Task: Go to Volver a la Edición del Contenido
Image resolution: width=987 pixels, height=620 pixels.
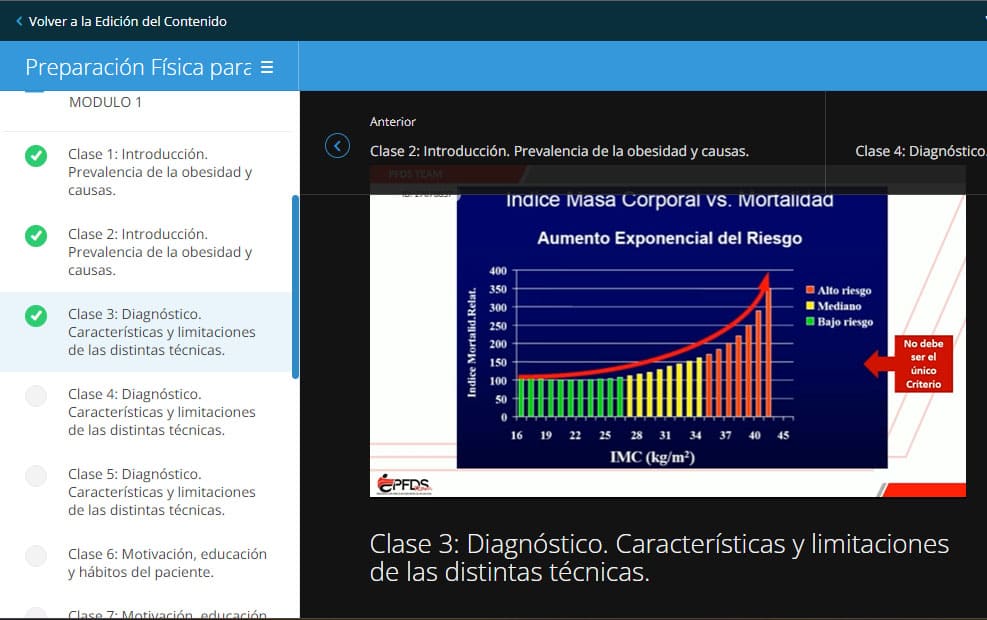Action: click(127, 21)
